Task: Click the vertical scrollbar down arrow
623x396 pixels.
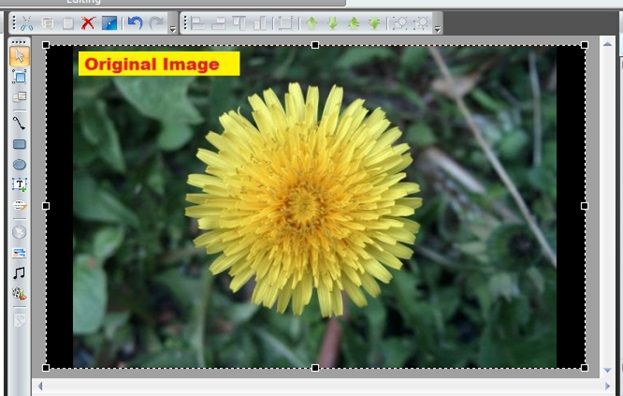Action: click(x=607, y=370)
